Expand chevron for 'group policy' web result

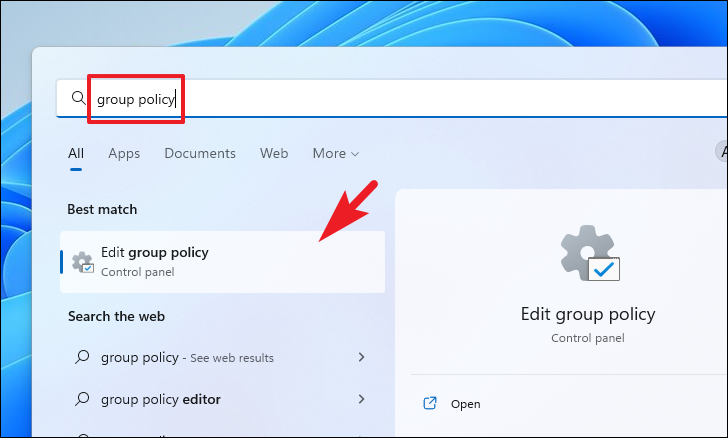click(x=361, y=357)
